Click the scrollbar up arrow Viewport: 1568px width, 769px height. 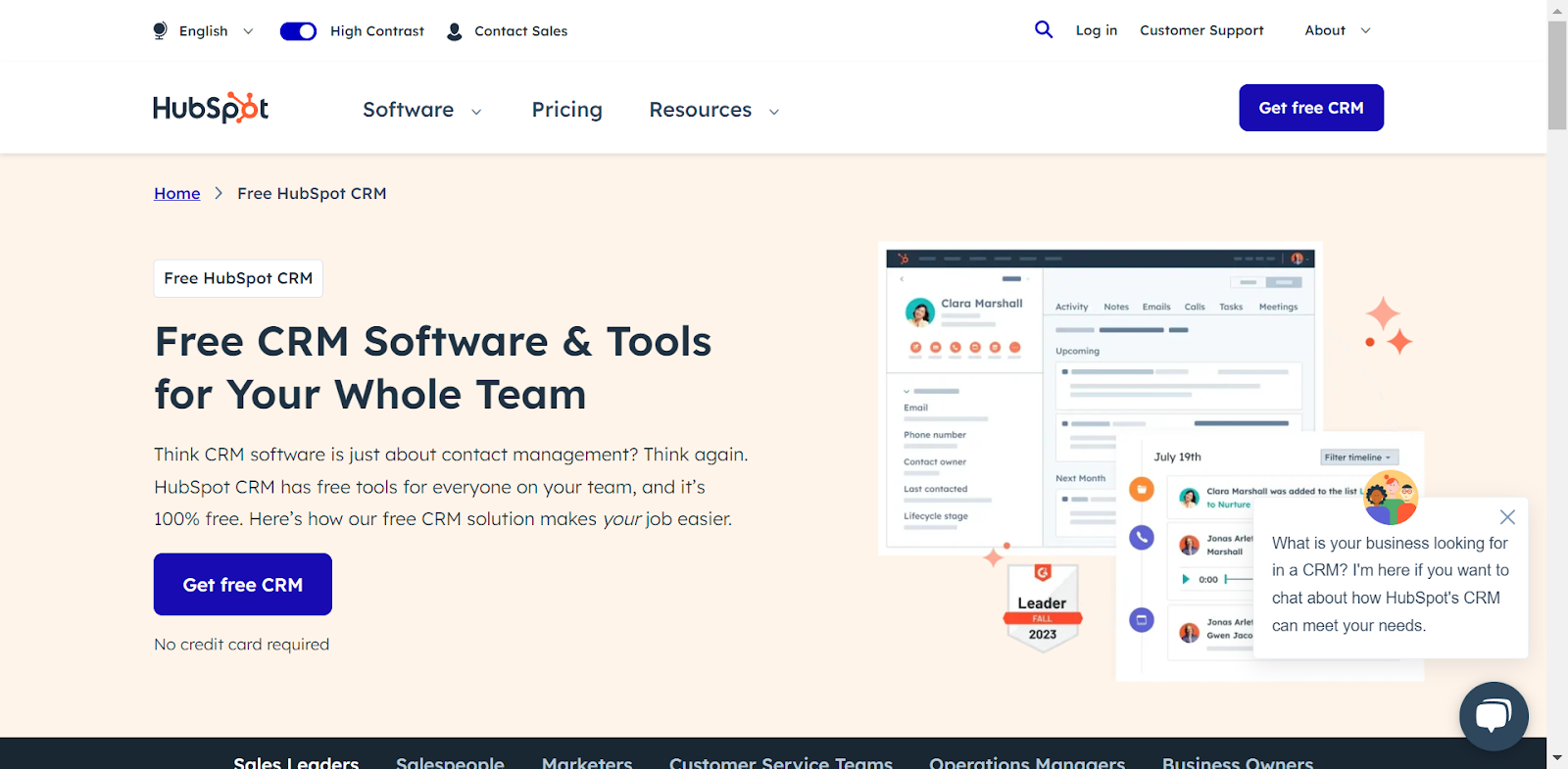point(1557,10)
